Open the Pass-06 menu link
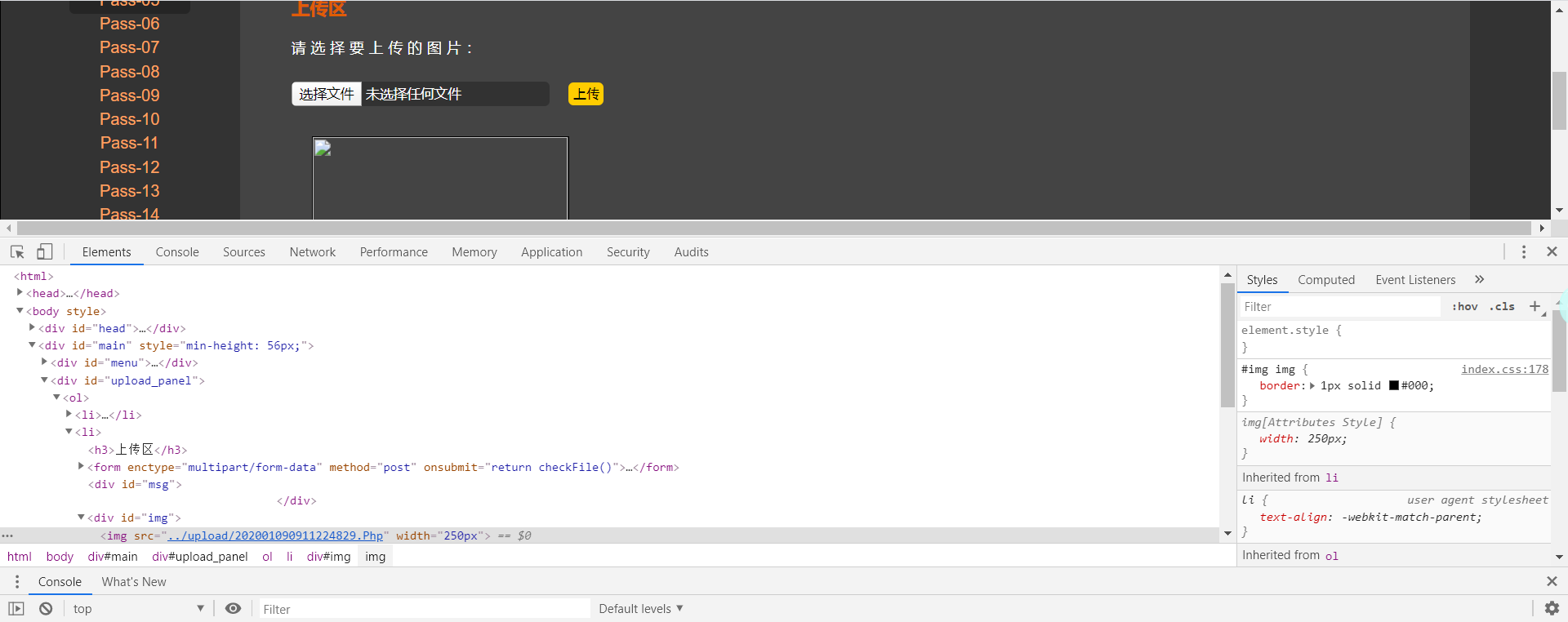This screenshot has height=622, width=1568. coord(130,24)
